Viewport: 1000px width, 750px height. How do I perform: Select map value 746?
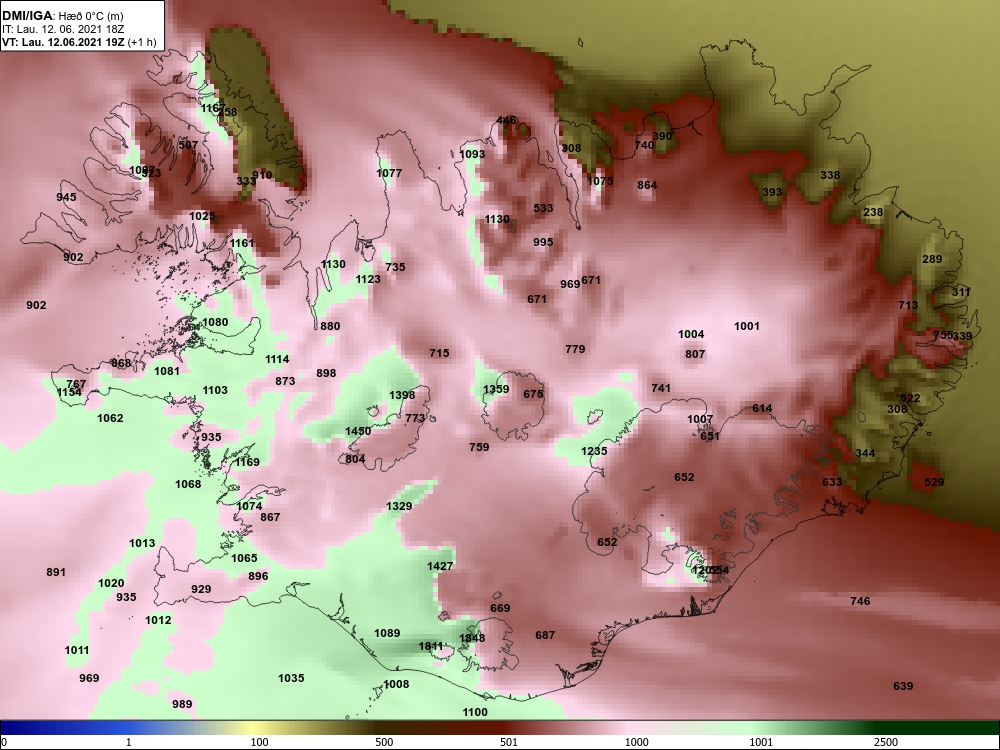[860, 601]
